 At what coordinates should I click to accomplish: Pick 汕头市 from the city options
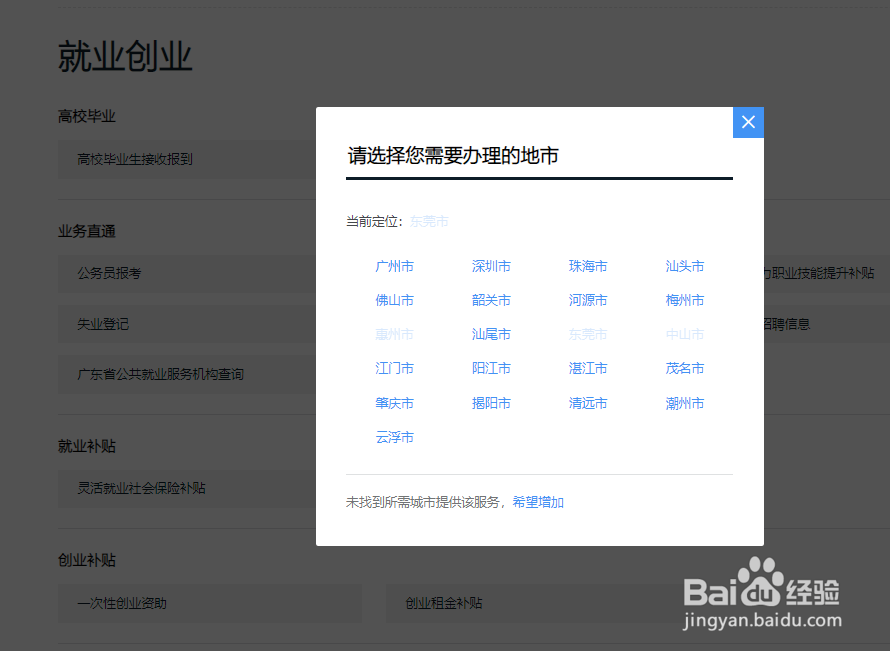(684, 266)
